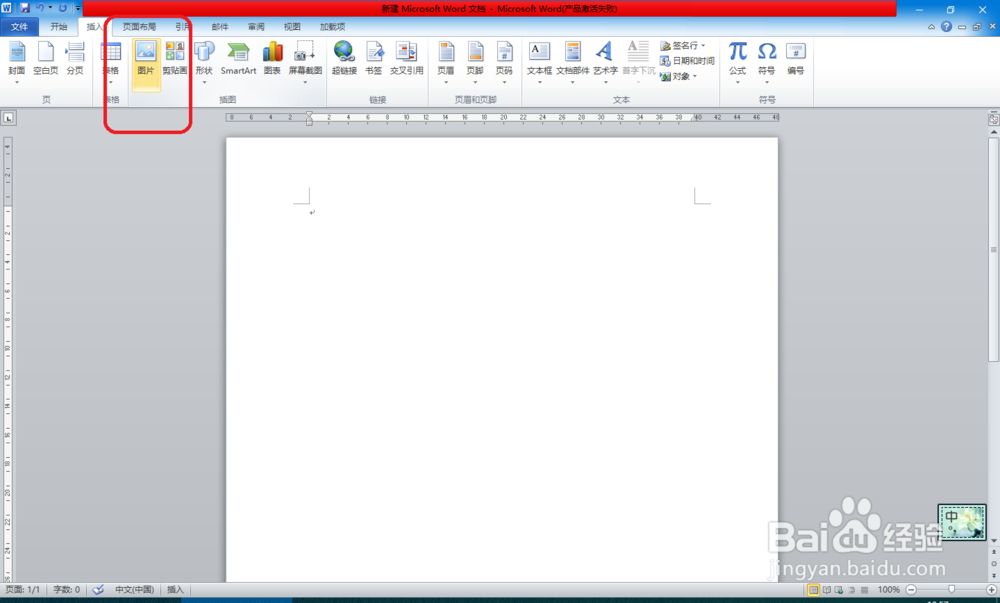Open the 100% zoom level dialog
Viewport: 1000px width, 603px height.
click(888, 590)
